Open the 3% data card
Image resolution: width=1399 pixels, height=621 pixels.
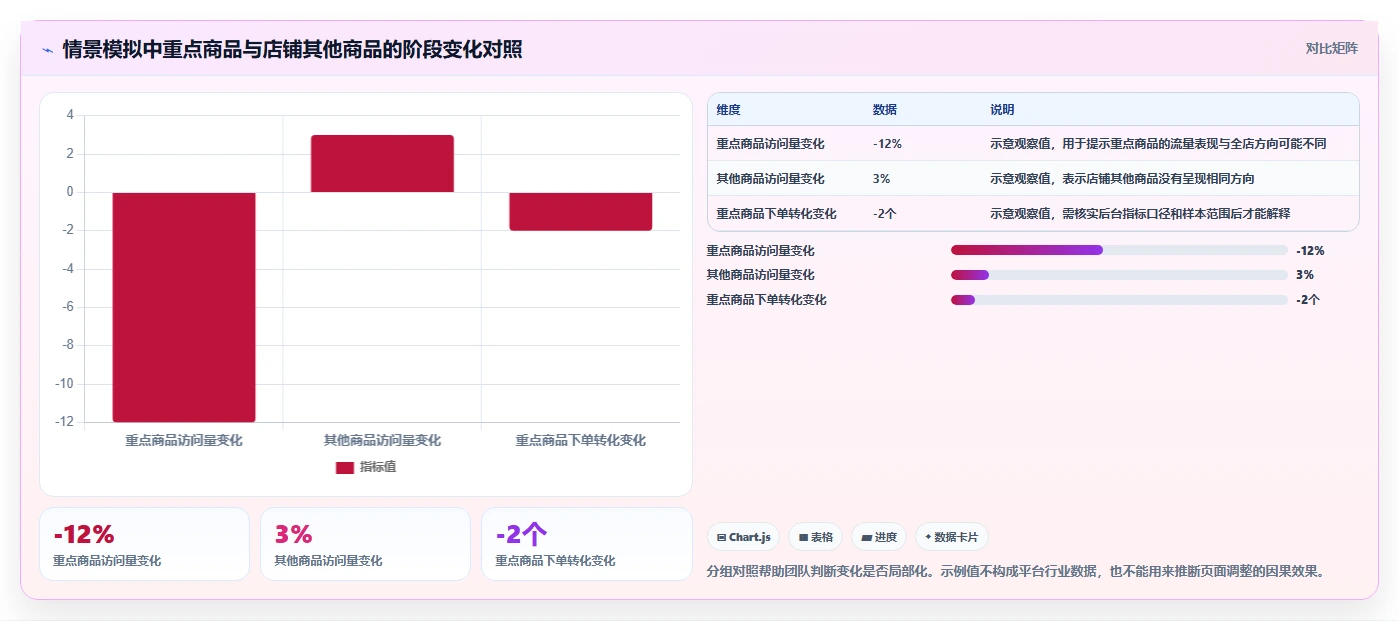365,544
